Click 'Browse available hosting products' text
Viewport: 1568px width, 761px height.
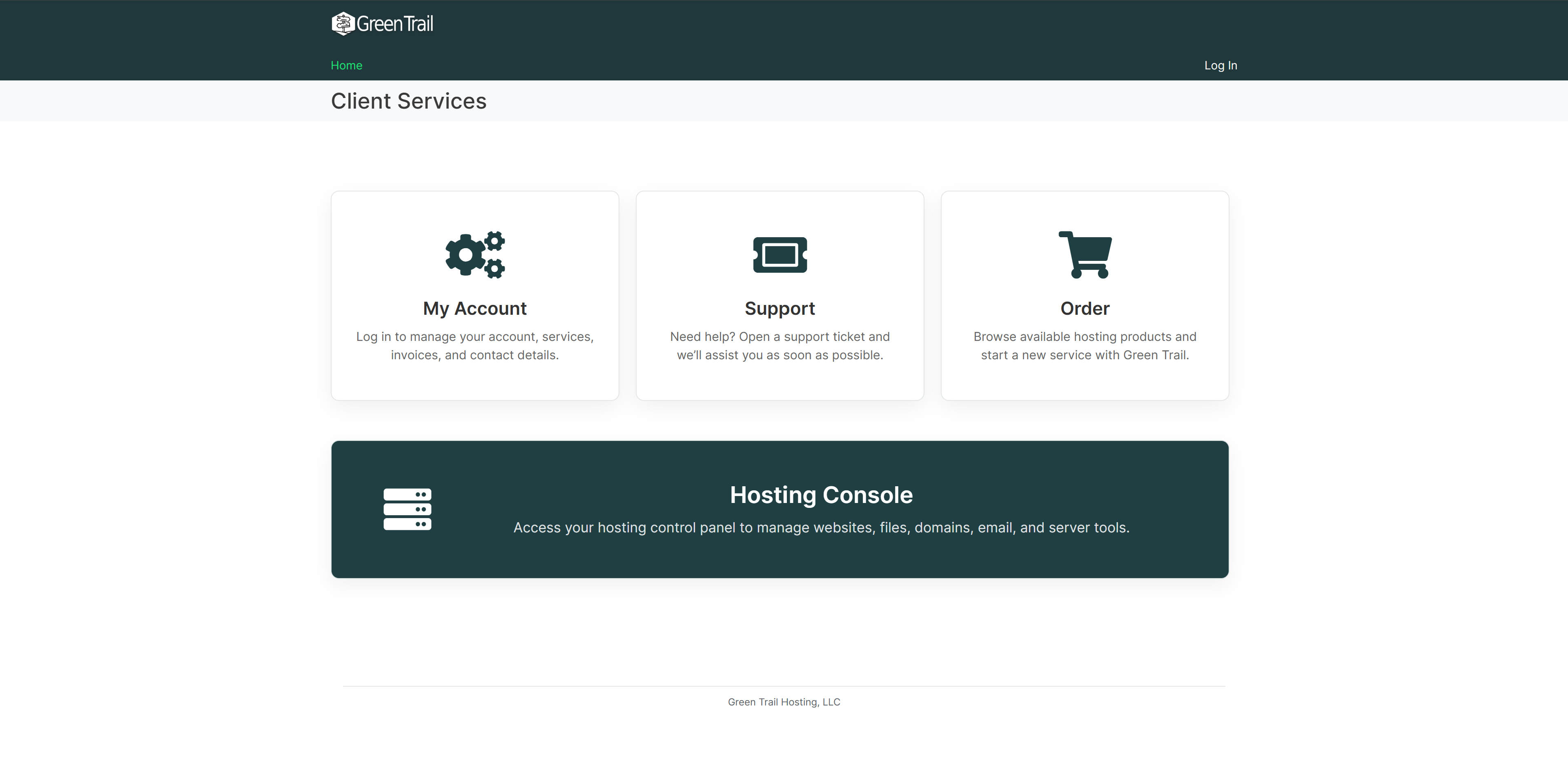pyautogui.click(x=1085, y=346)
